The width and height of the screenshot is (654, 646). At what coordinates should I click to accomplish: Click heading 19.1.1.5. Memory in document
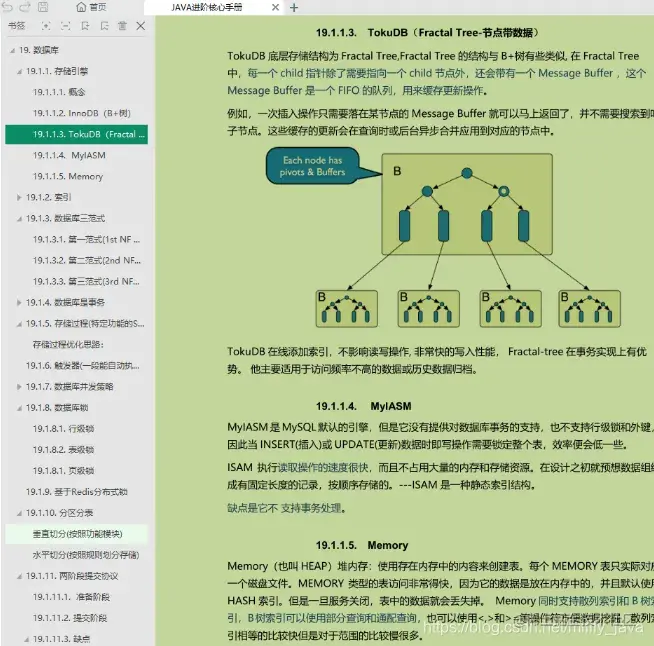[362, 545]
